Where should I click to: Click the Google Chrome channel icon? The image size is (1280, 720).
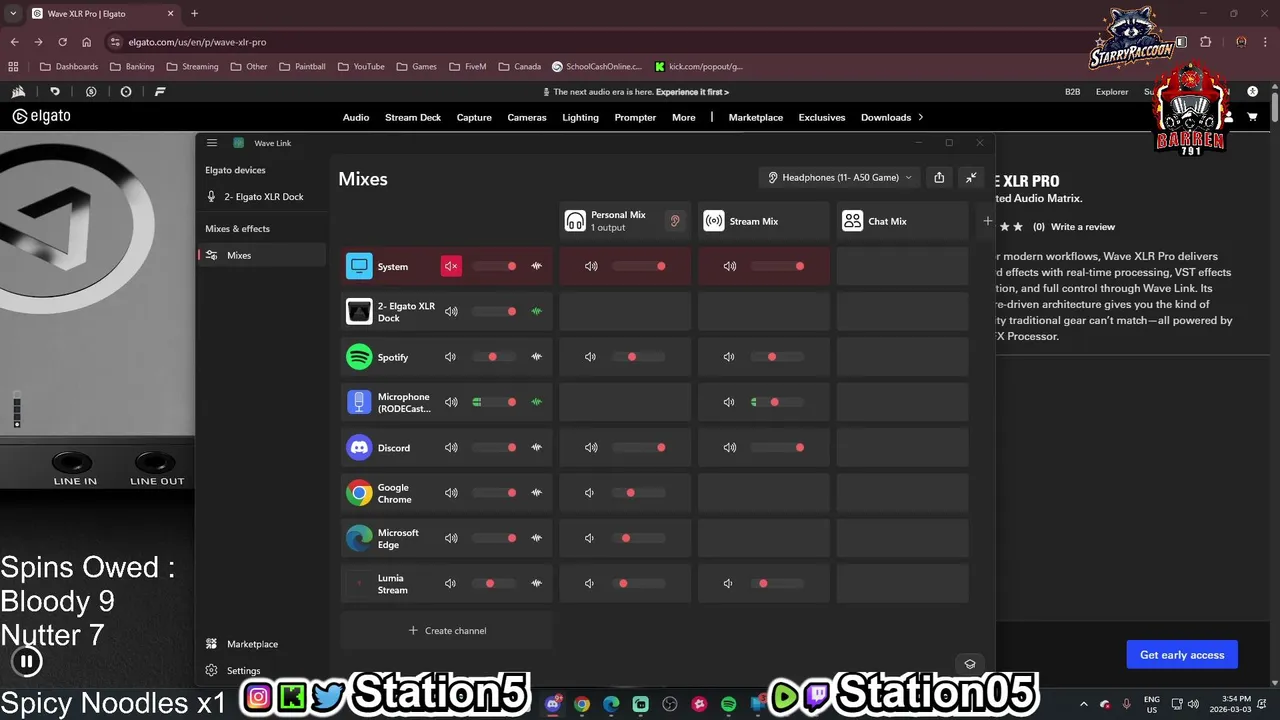click(x=359, y=493)
